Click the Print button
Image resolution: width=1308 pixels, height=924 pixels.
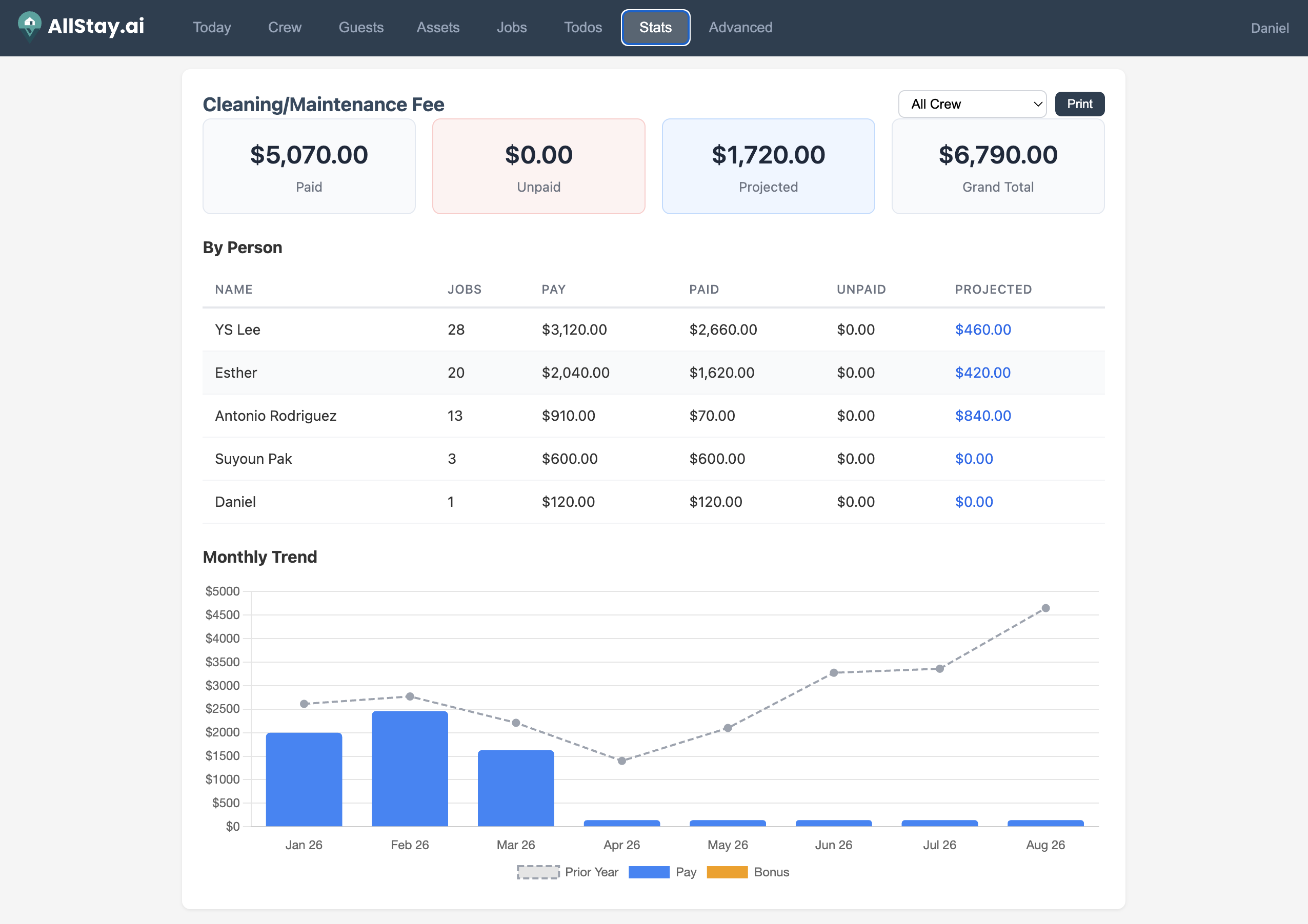click(x=1079, y=104)
